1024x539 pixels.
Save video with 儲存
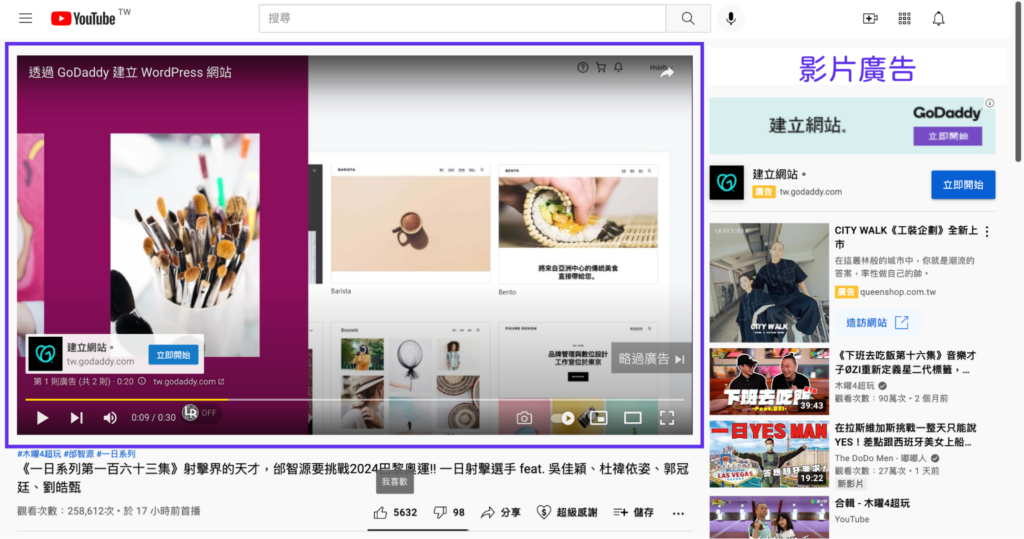[x=633, y=513]
